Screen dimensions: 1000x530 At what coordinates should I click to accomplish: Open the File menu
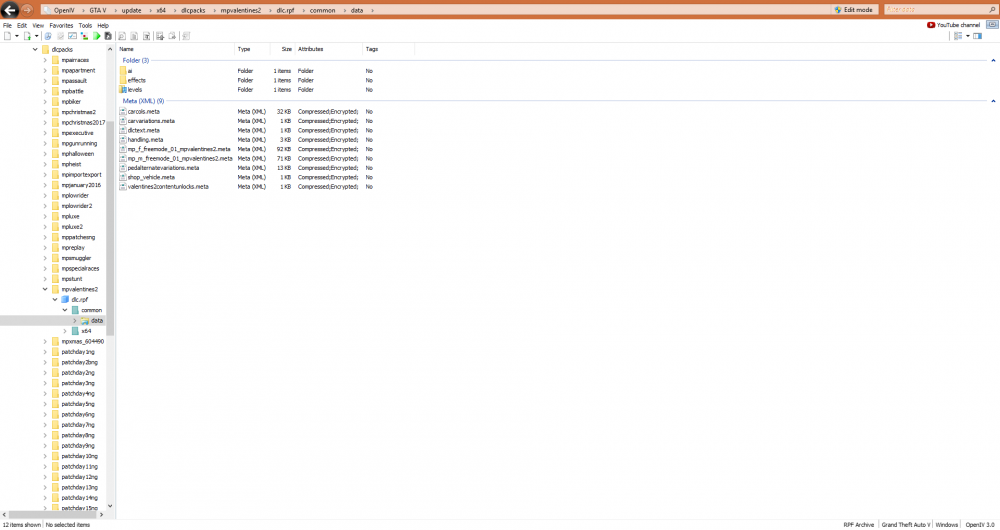(7, 26)
